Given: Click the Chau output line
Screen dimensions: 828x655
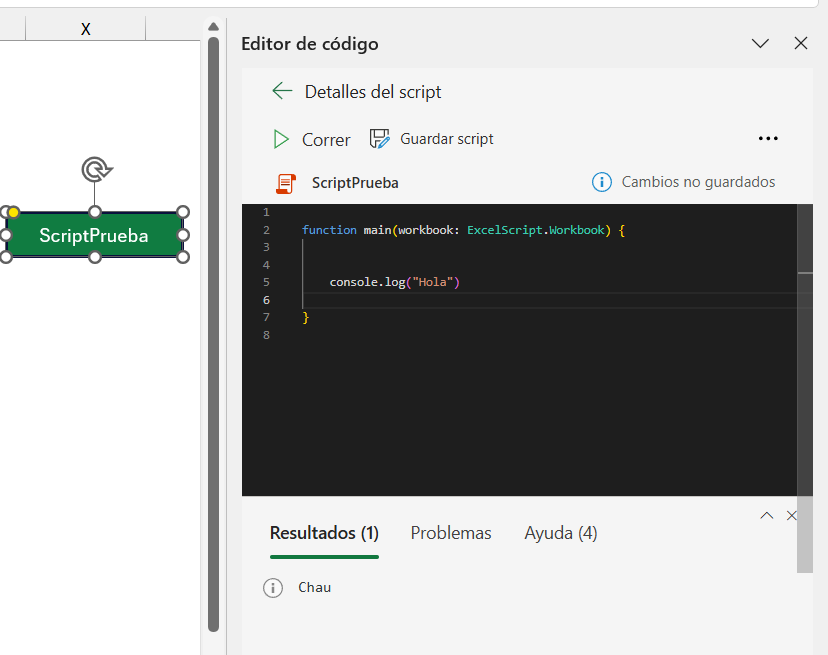Looking at the screenshot, I should tap(315, 587).
